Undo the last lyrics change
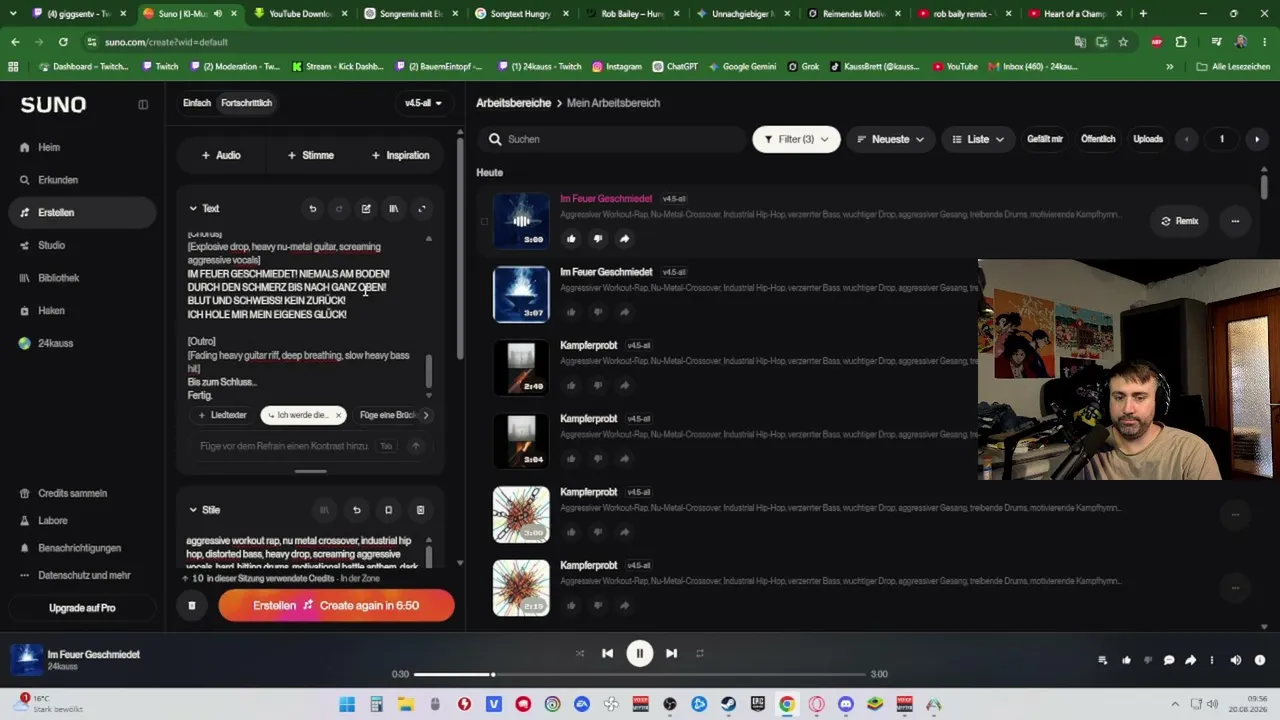Screen dimensions: 1280x720 coord(313,209)
